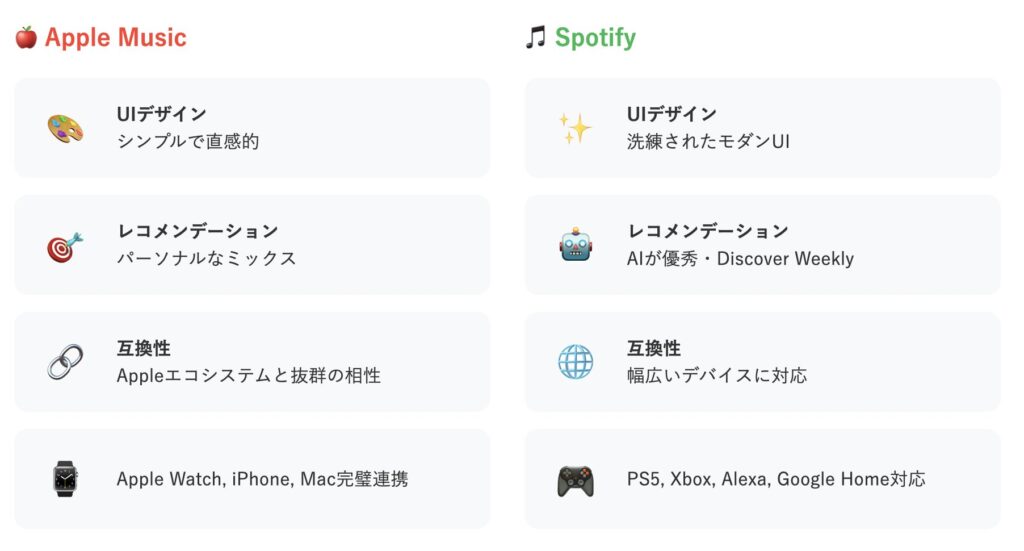Click the music note icon beside Spotify
This screenshot has width=1024, height=551.
(536, 37)
